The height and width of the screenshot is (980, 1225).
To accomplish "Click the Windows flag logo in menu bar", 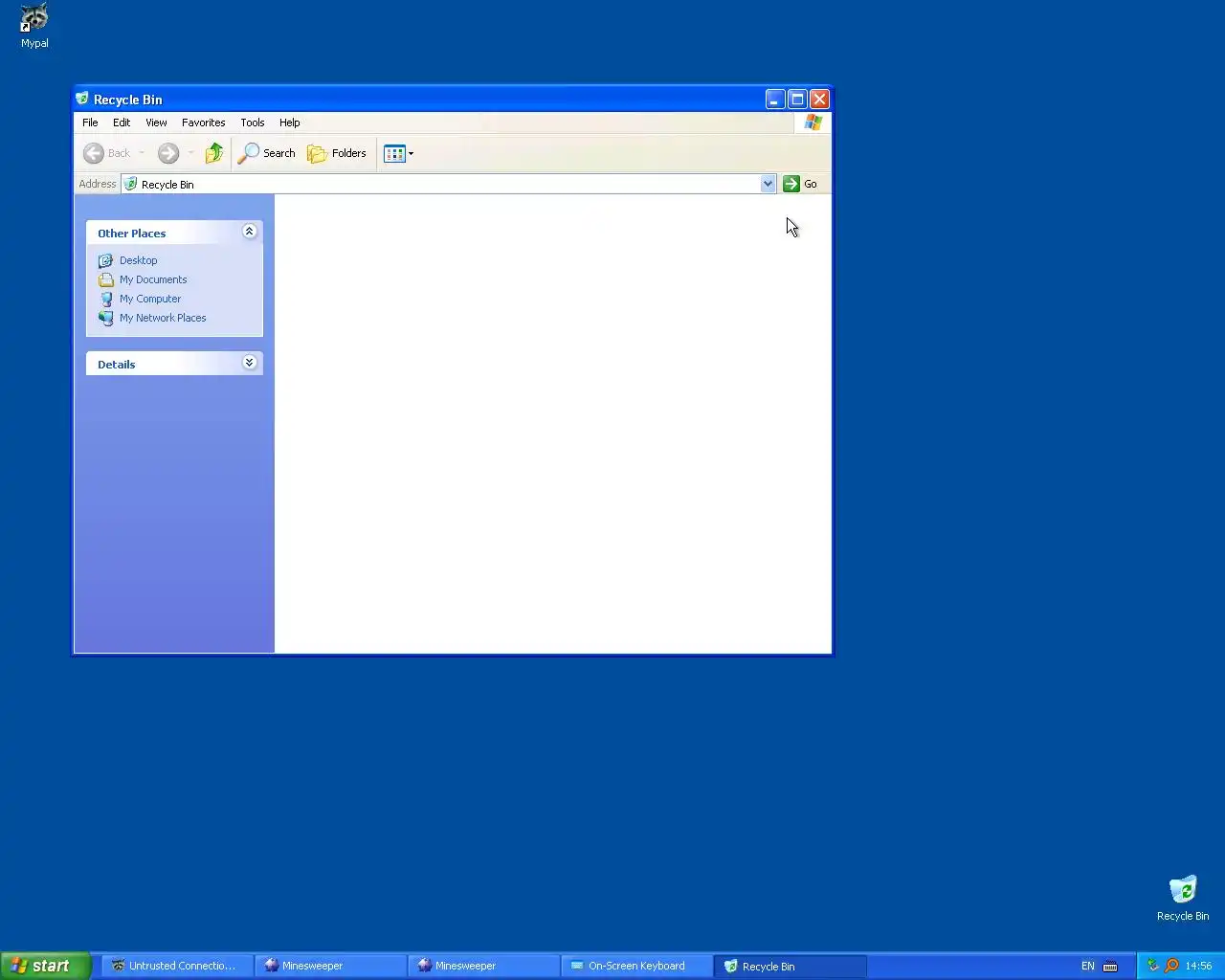I will point(813,122).
